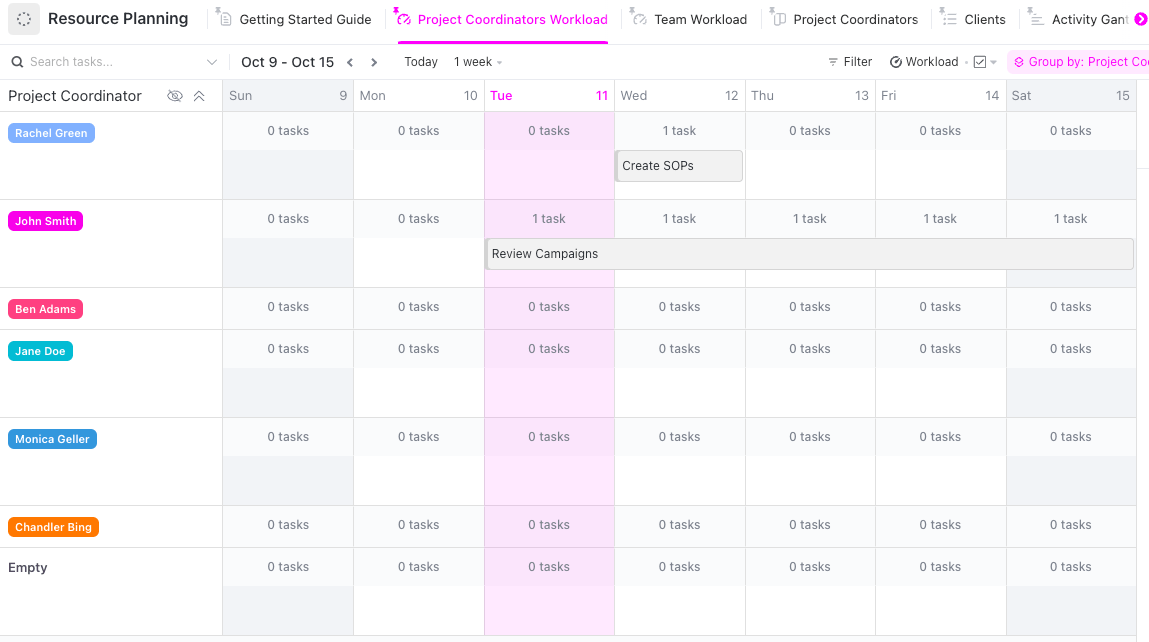Viewport: 1149px width, 642px height.
Task: Open the Review Campaigns task bar
Action: point(809,254)
